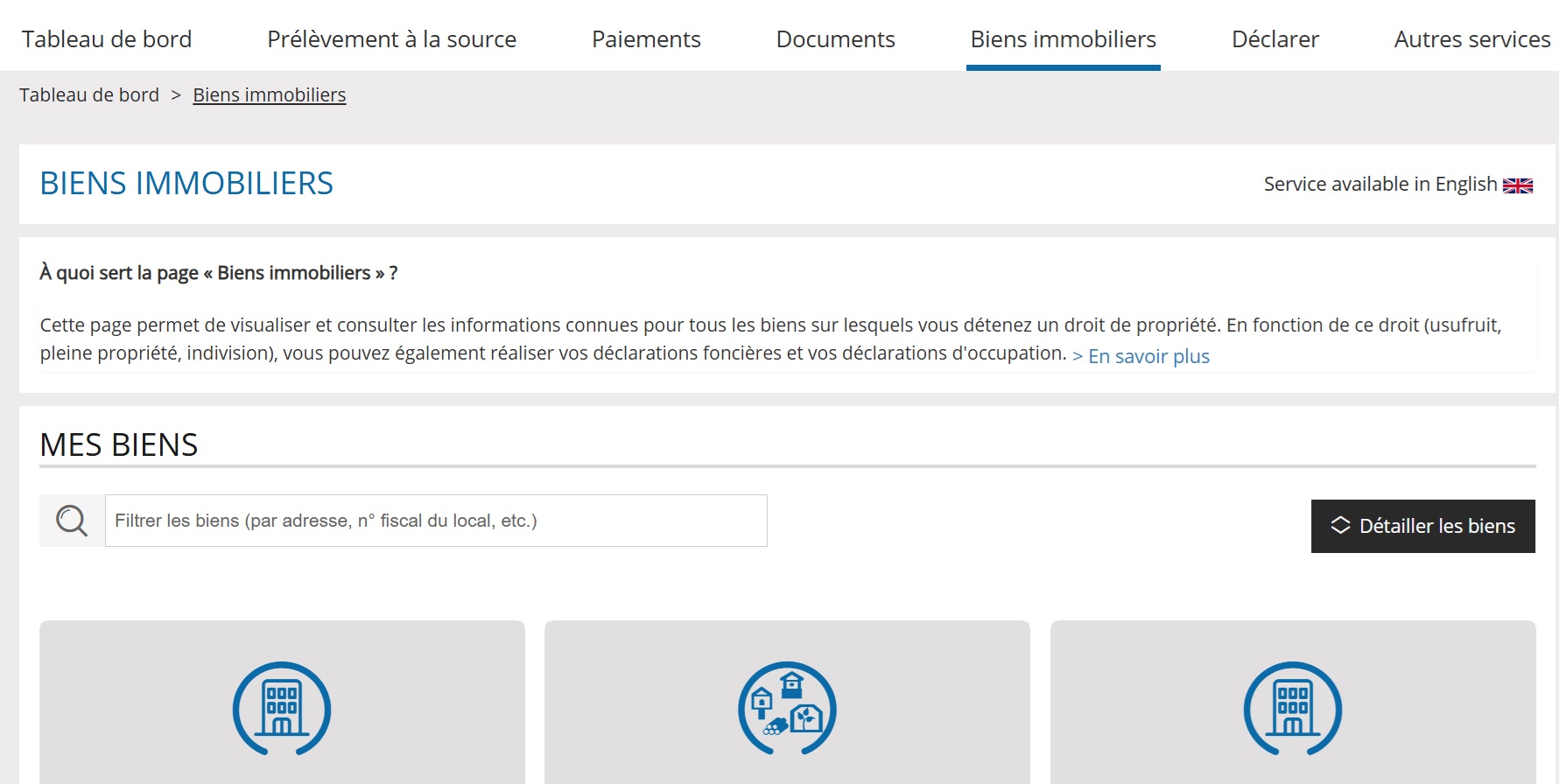Click the houses and land icon in the middle card

[787, 708]
